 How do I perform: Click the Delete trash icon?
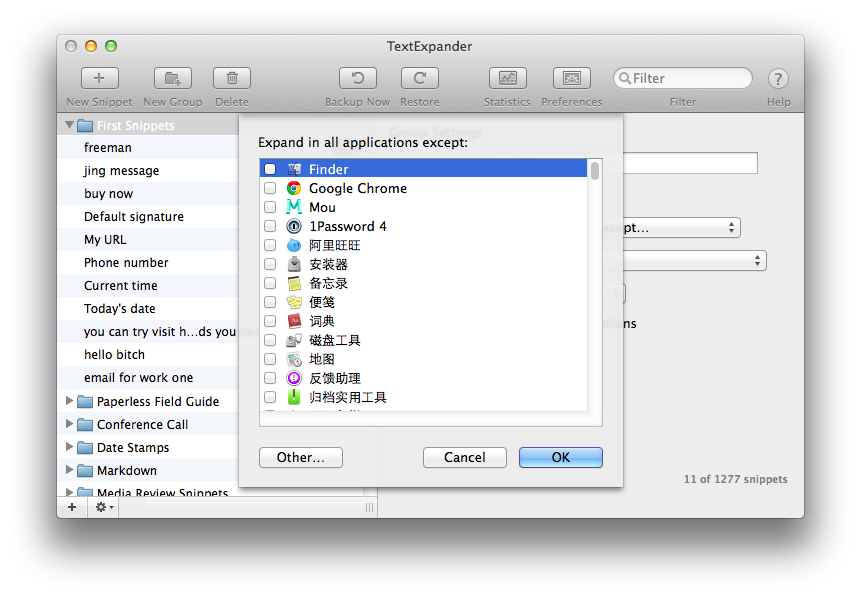(x=232, y=78)
